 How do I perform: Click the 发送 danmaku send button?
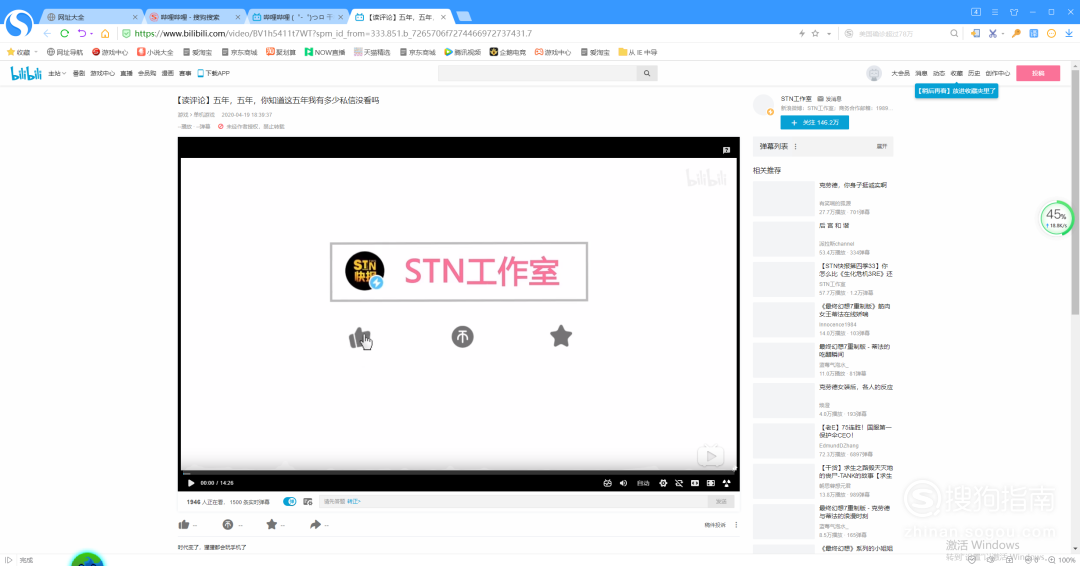(721, 501)
